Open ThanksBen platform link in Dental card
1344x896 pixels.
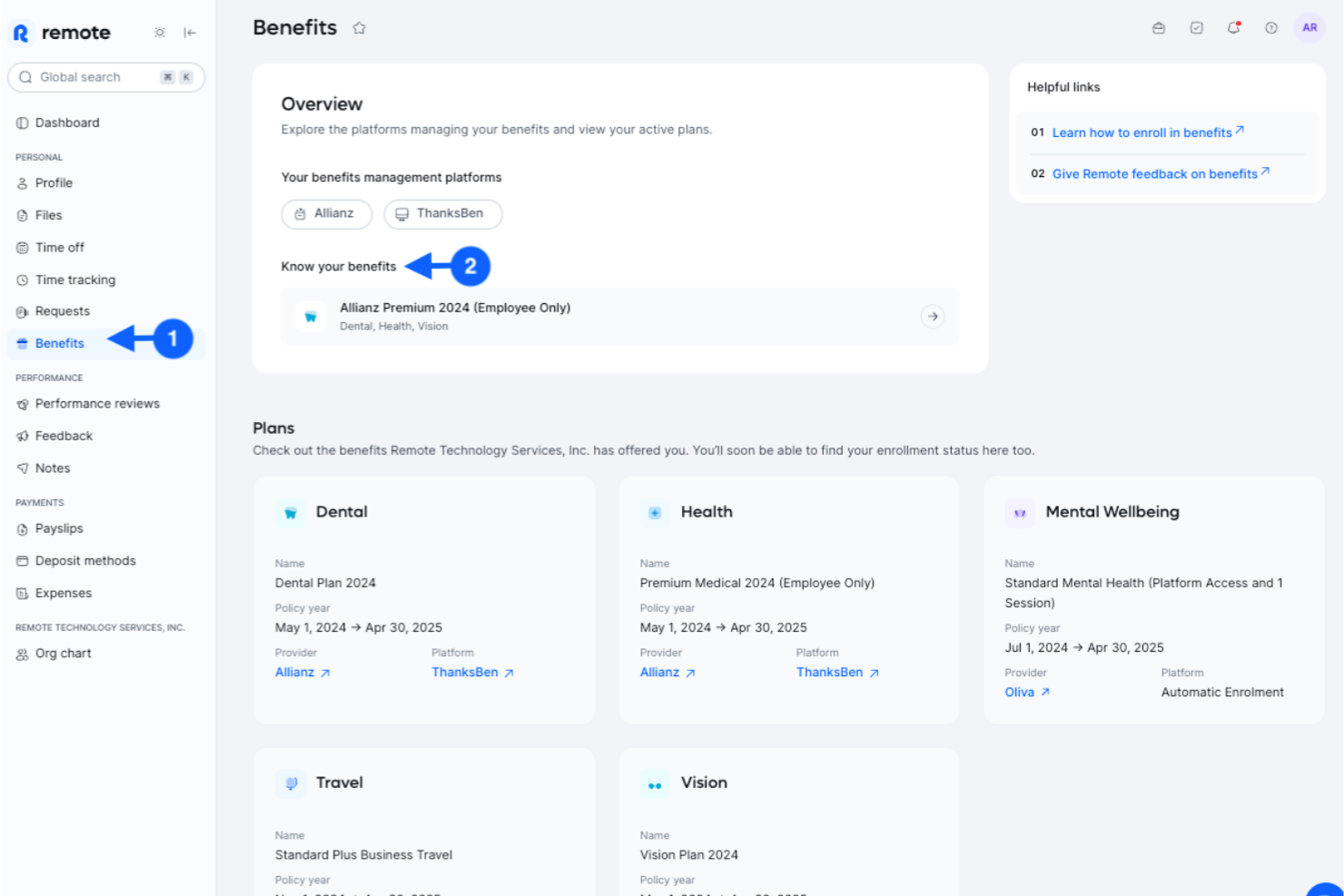[x=473, y=673]
